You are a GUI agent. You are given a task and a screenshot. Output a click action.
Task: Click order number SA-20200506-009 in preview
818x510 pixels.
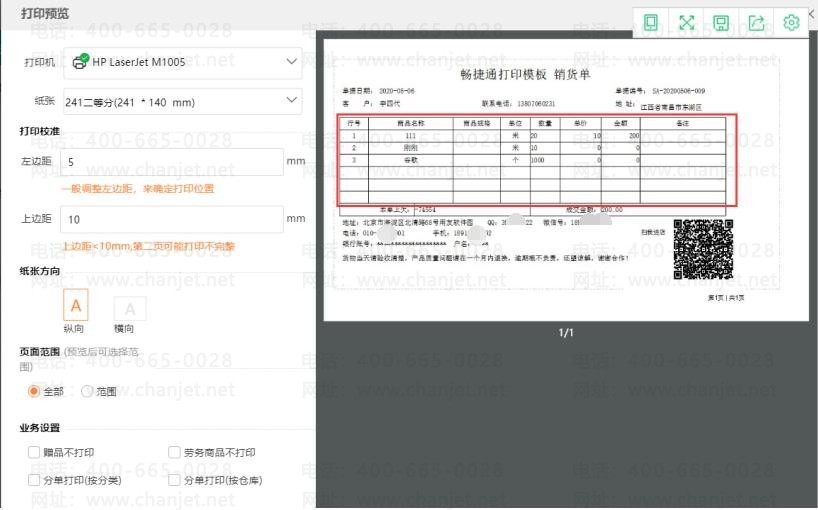[678, 91]
